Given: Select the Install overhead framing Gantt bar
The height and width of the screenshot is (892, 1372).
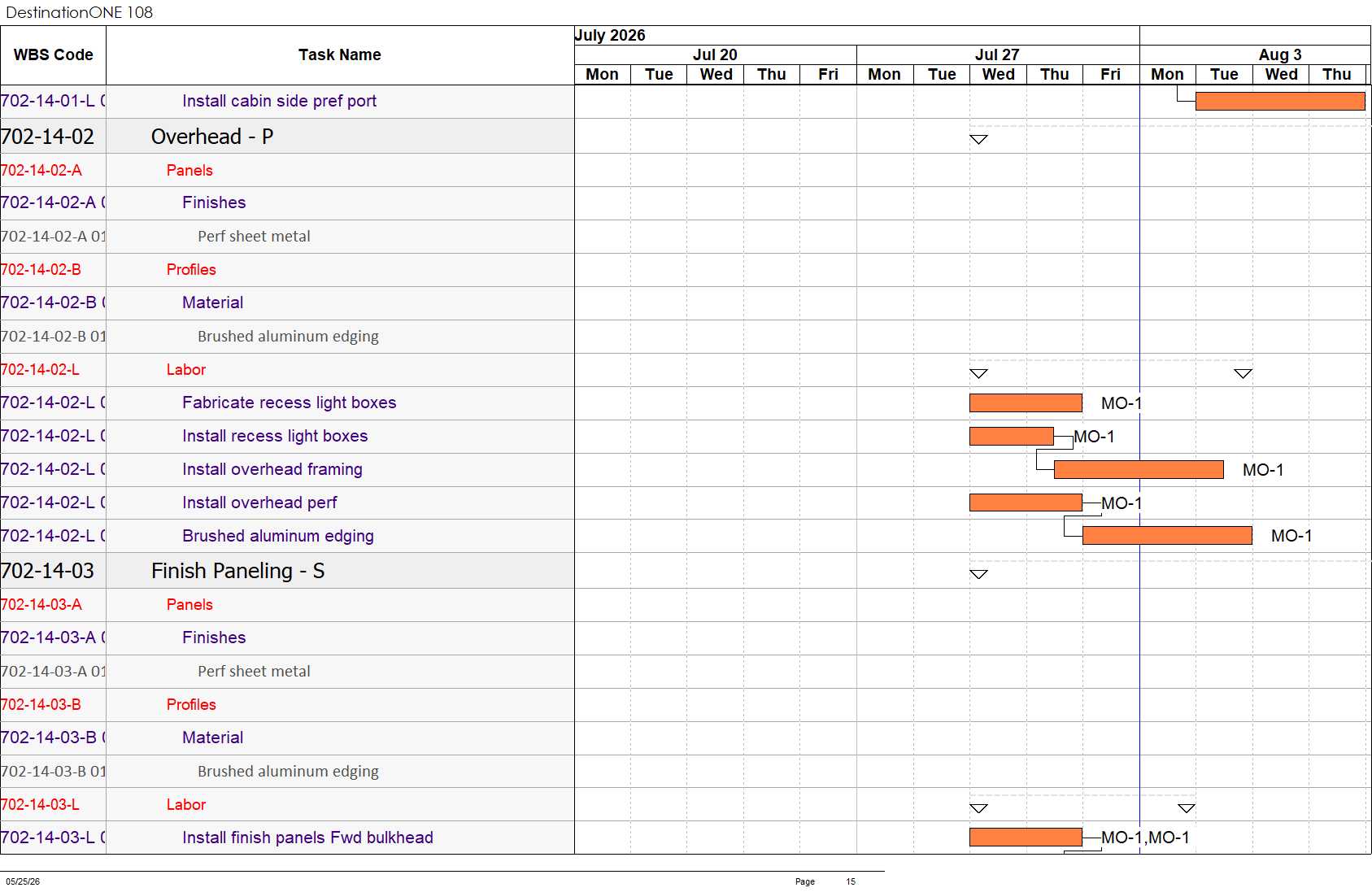Looking at the screenshot, I should click(x=1139, y=469).
